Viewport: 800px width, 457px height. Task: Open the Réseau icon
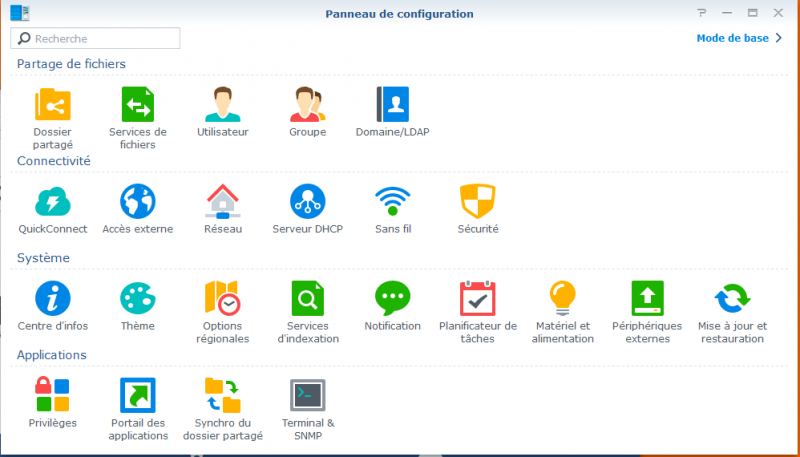222,201
